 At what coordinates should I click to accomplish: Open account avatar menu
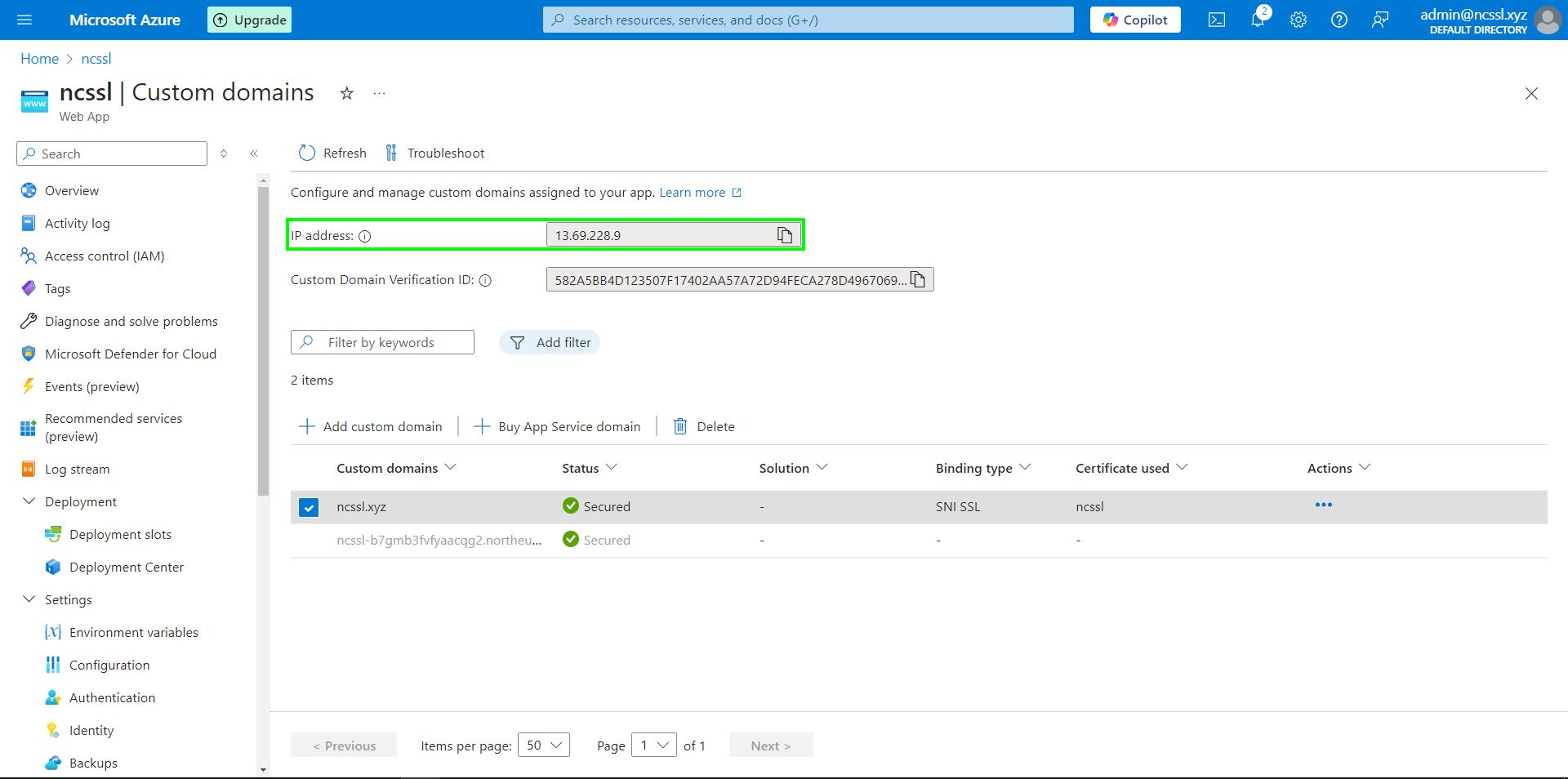(x=1548, y=20)
